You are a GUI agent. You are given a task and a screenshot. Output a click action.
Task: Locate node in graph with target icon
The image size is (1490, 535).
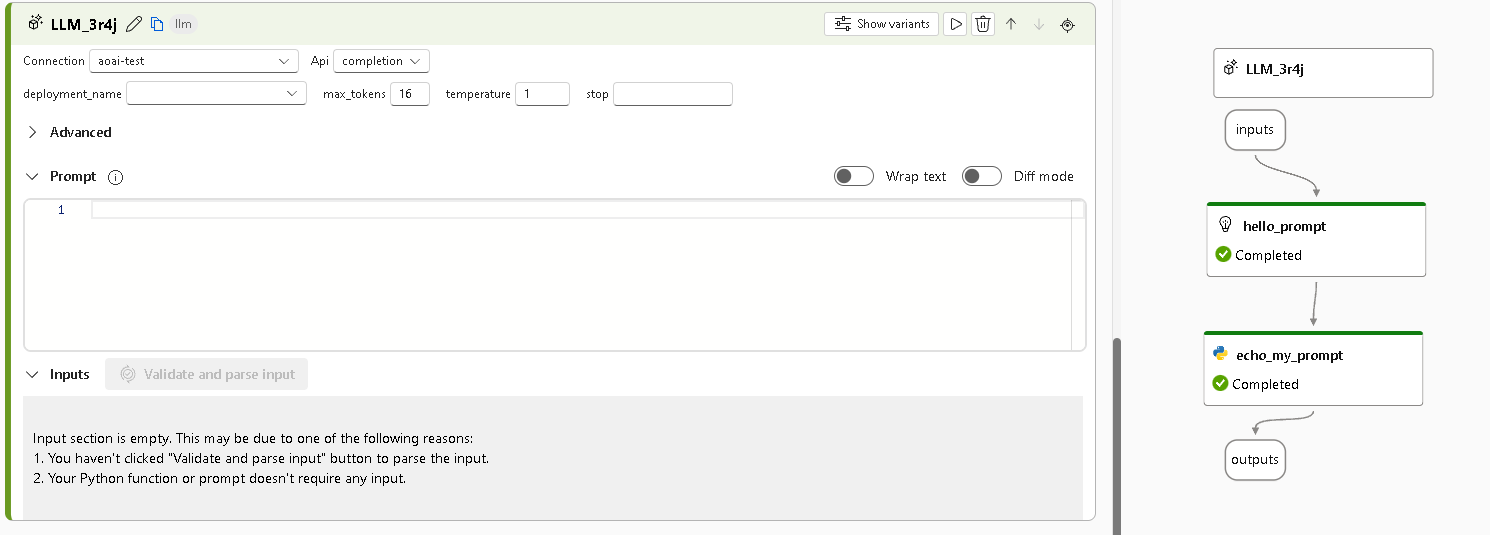point(1067,24)
